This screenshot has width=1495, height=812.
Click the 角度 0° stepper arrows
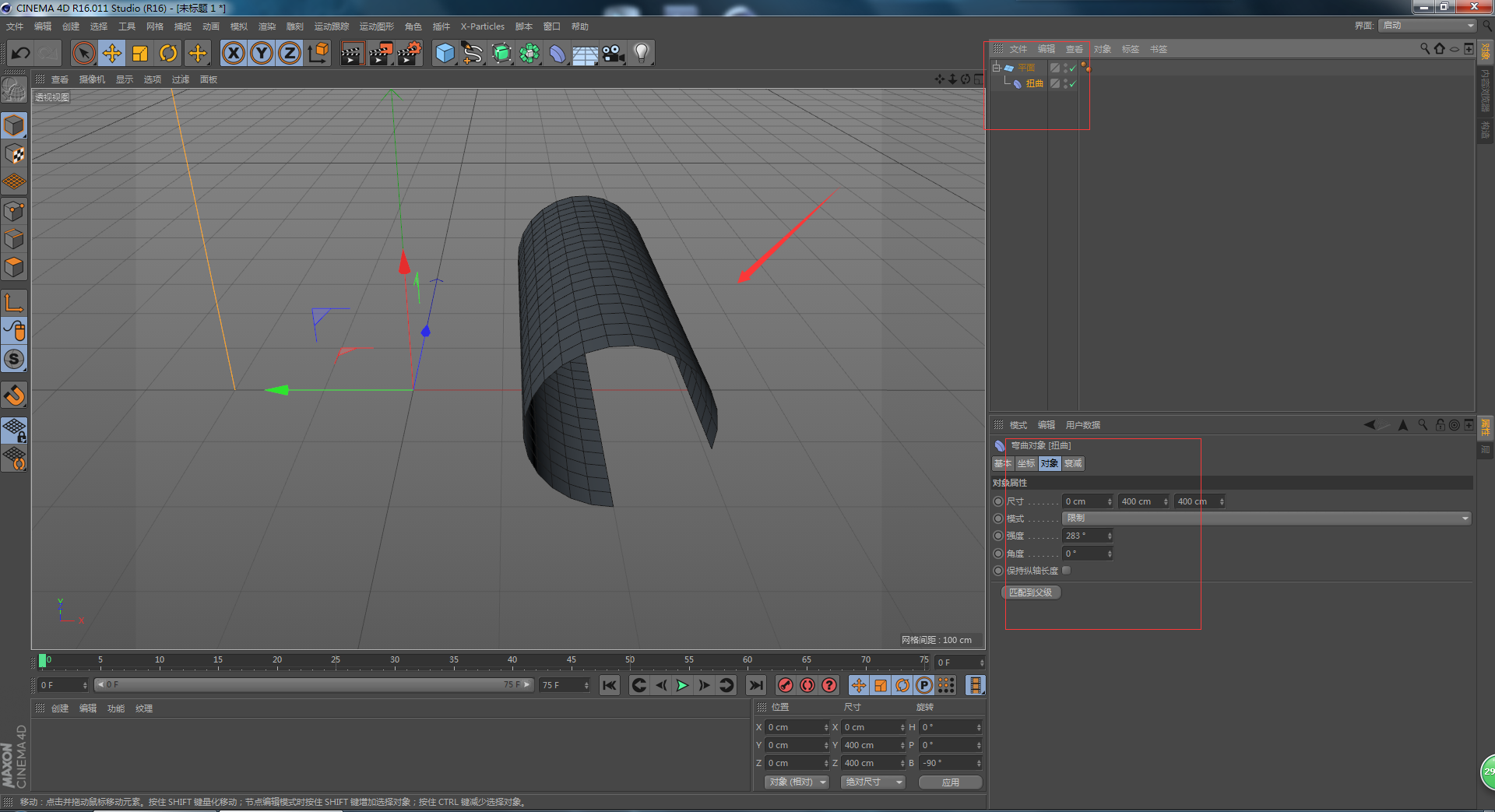point(1110,554)
